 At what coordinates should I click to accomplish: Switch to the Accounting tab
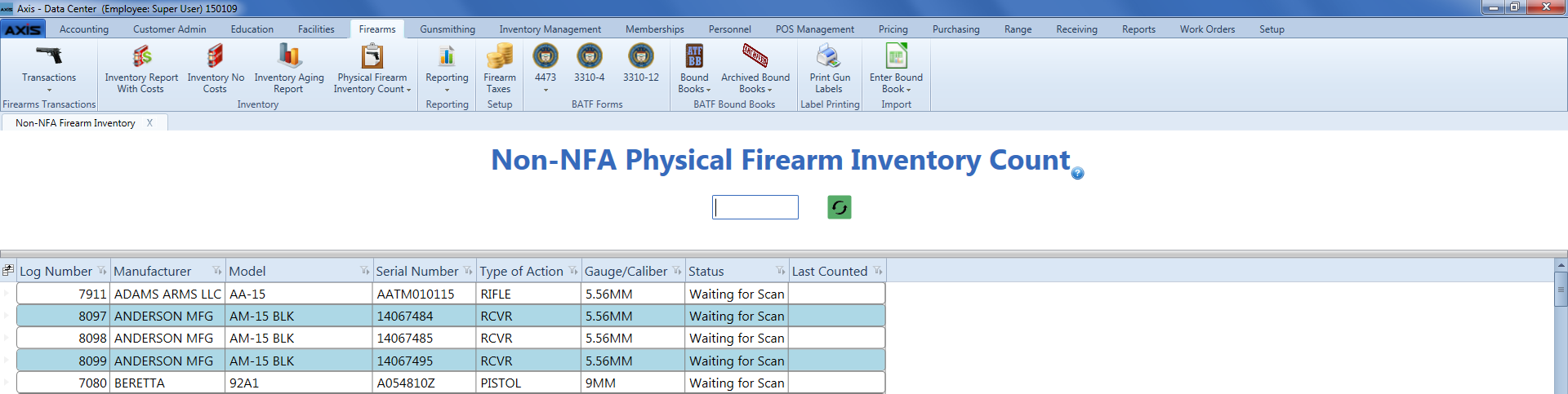coord(84,29)
